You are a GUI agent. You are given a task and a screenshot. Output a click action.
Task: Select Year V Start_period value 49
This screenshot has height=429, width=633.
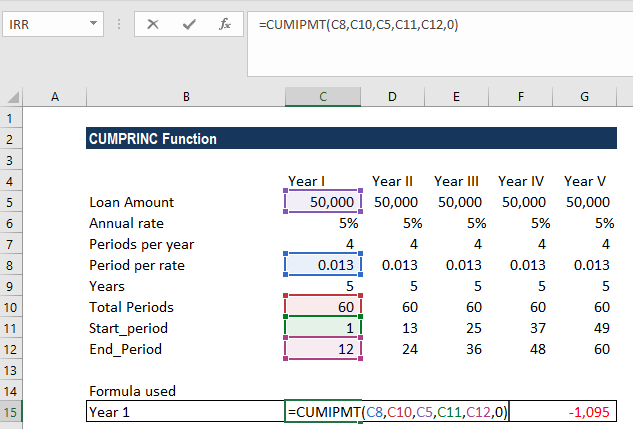[602, 328]
